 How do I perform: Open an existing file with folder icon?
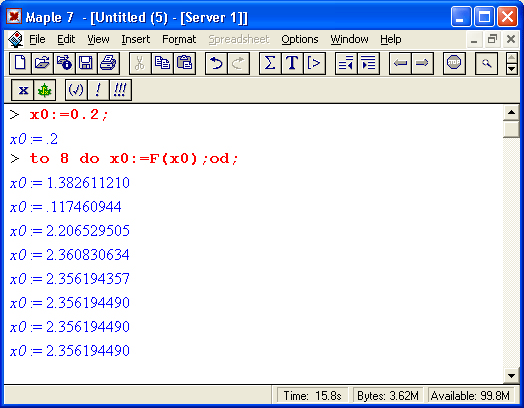click(x=42, y=63)
